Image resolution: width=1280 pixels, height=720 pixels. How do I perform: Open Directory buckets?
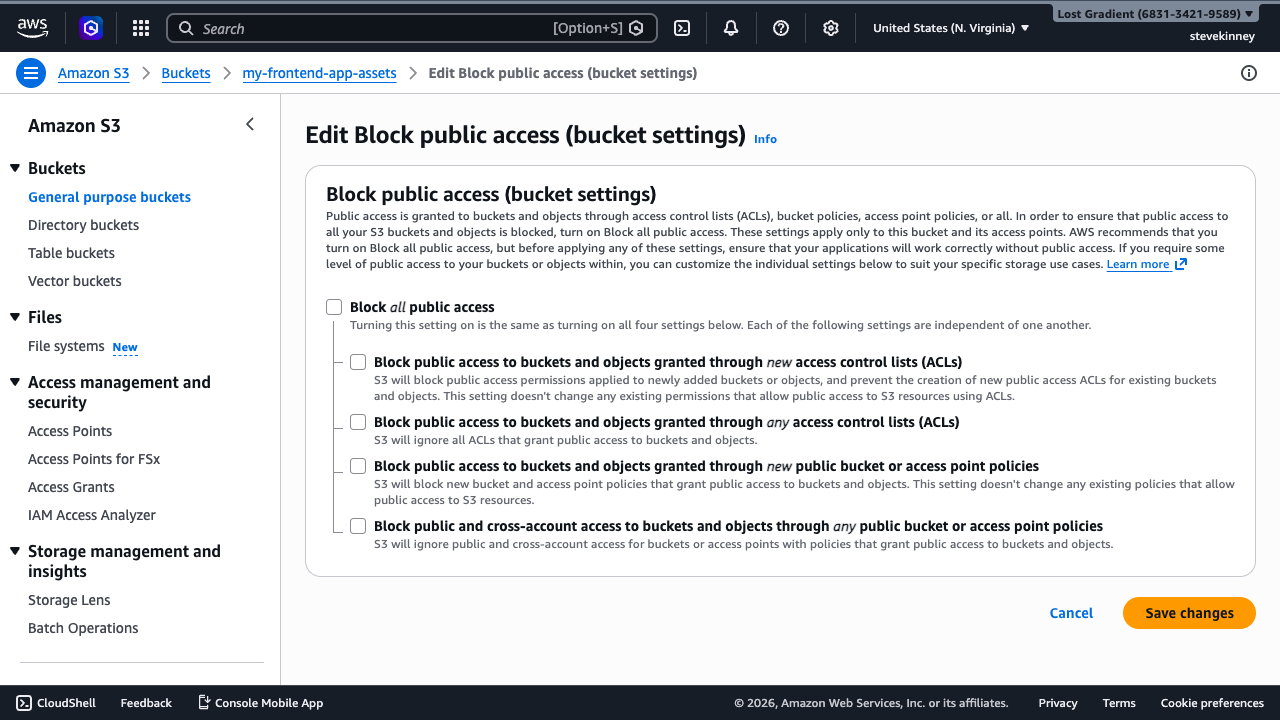(83, 225)
